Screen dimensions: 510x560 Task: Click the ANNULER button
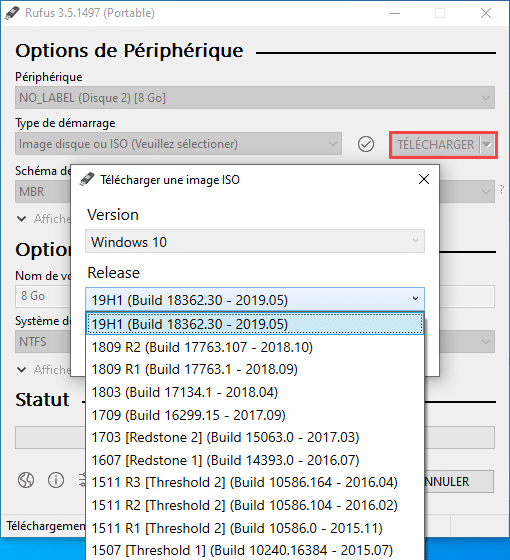pyautogui.click(x=459, y=481)
